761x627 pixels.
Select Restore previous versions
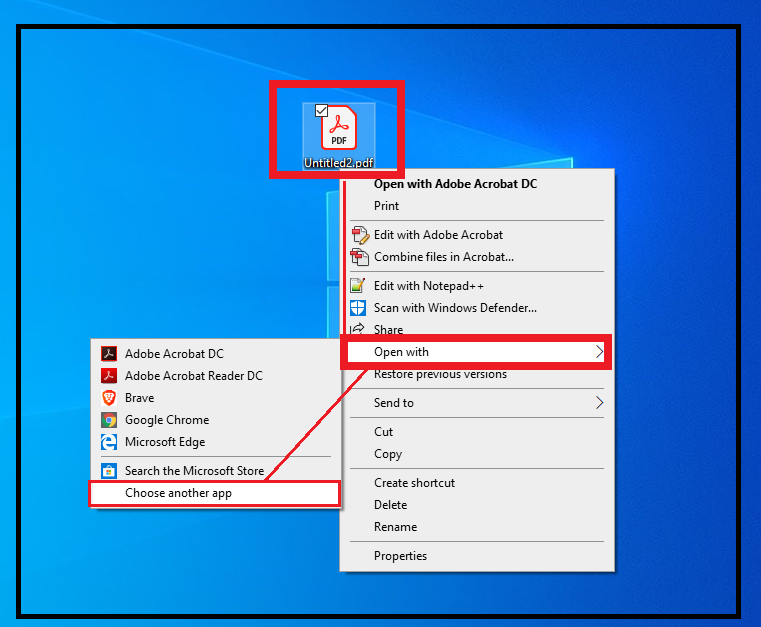(440, 374)
